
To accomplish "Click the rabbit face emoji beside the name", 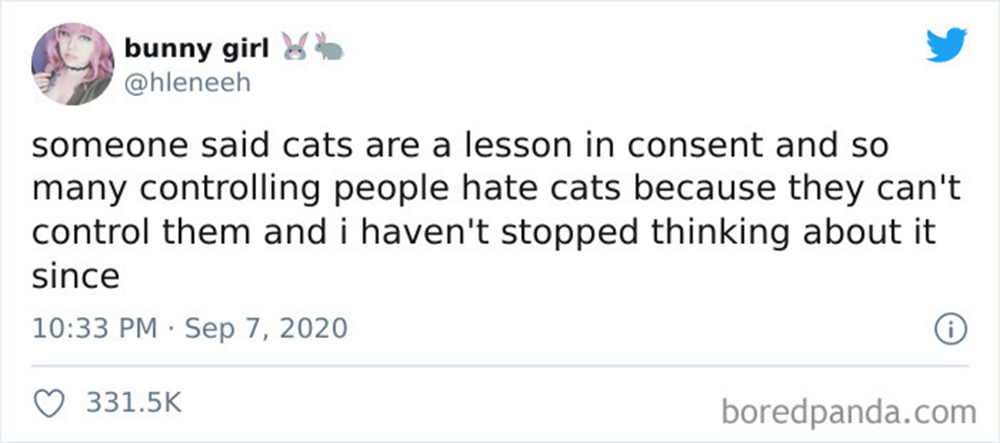I will tap(296, 45).
